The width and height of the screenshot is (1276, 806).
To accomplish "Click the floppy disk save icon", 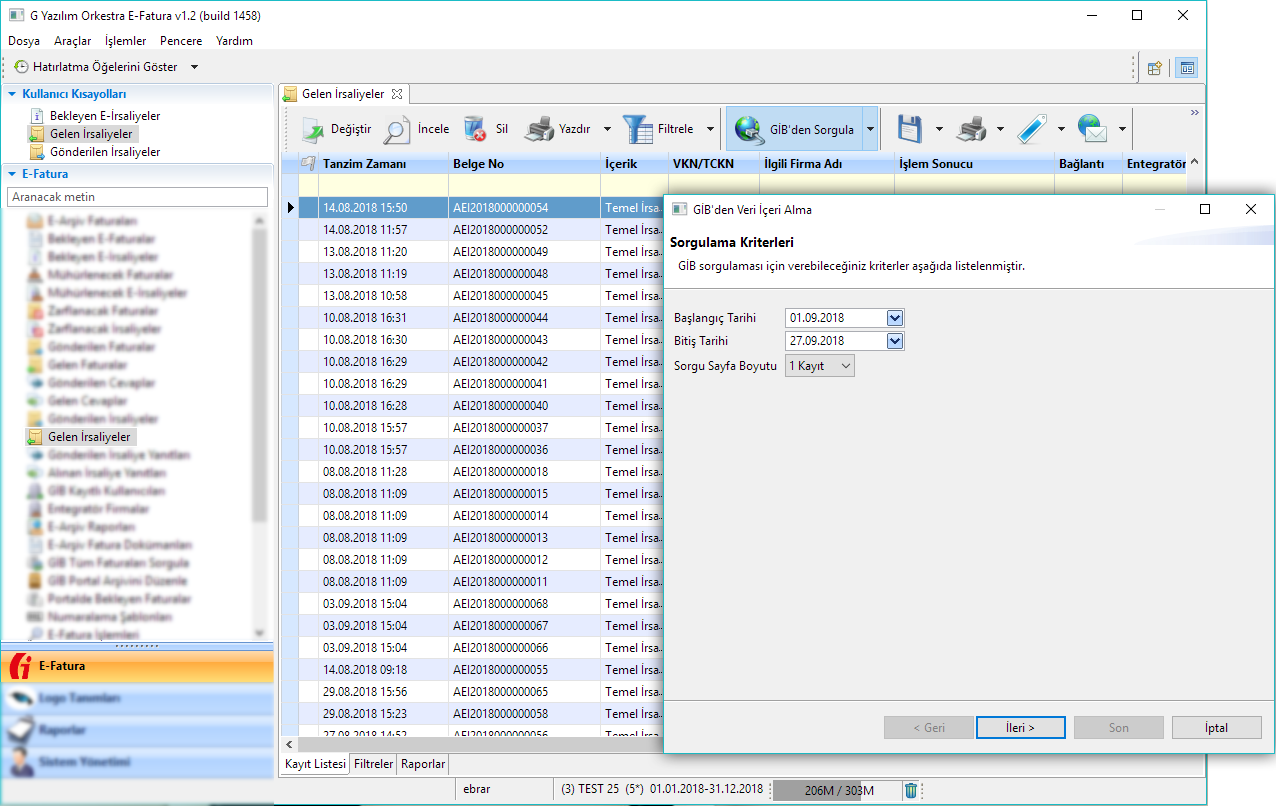I will (x=909, y=129).
